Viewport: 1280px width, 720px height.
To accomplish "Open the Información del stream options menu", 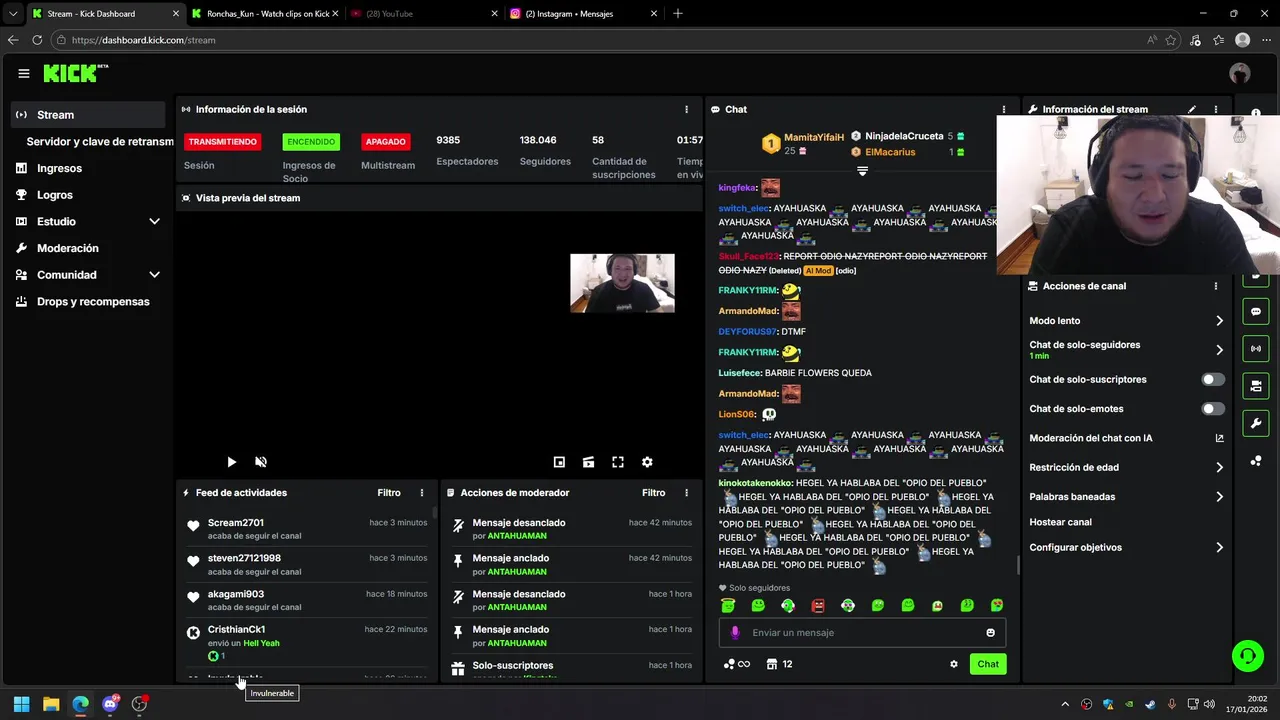I will (x=1216, y=109).
